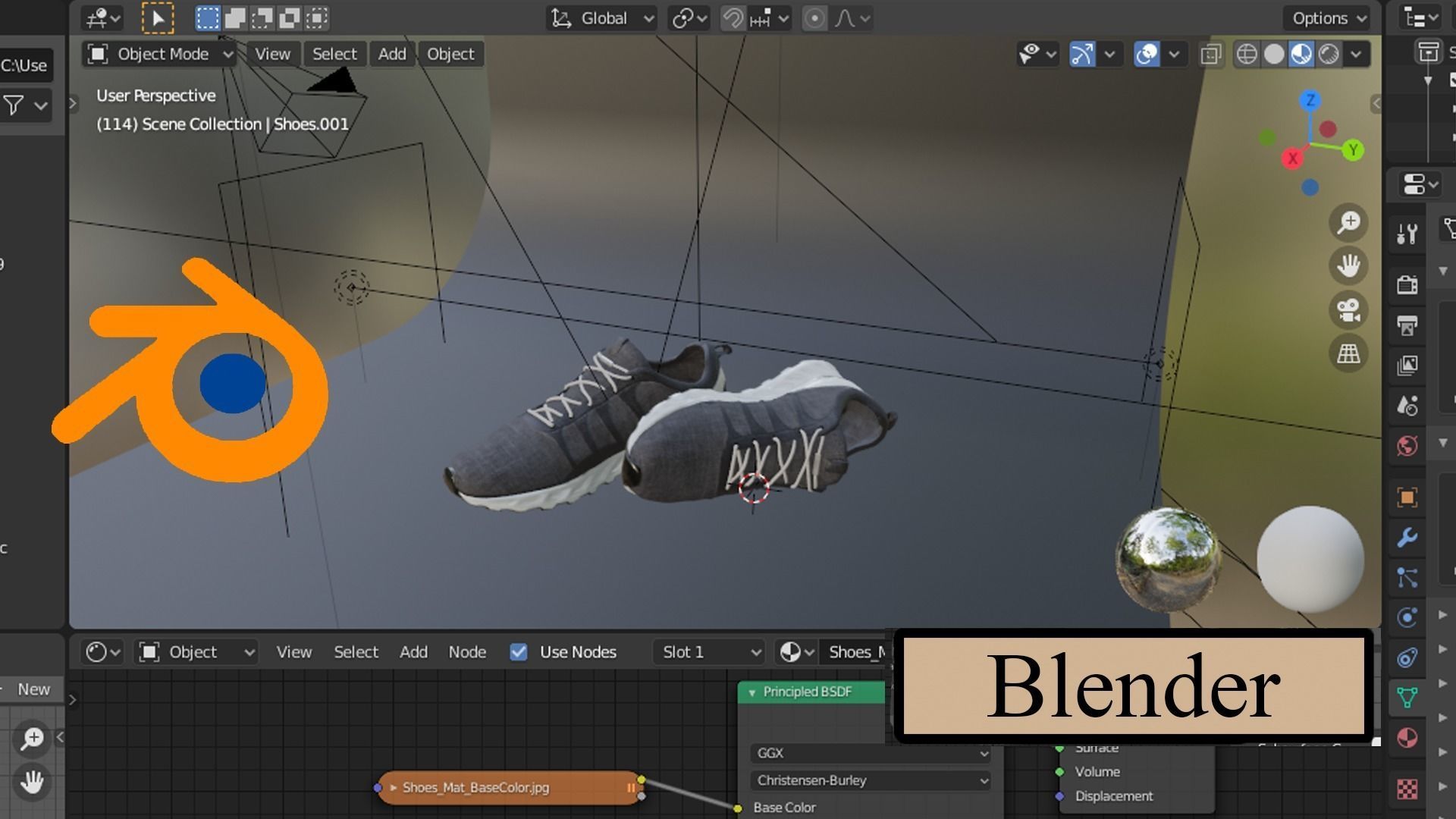
Task: Open the Physics properties tab
Action: [1407, 617]
